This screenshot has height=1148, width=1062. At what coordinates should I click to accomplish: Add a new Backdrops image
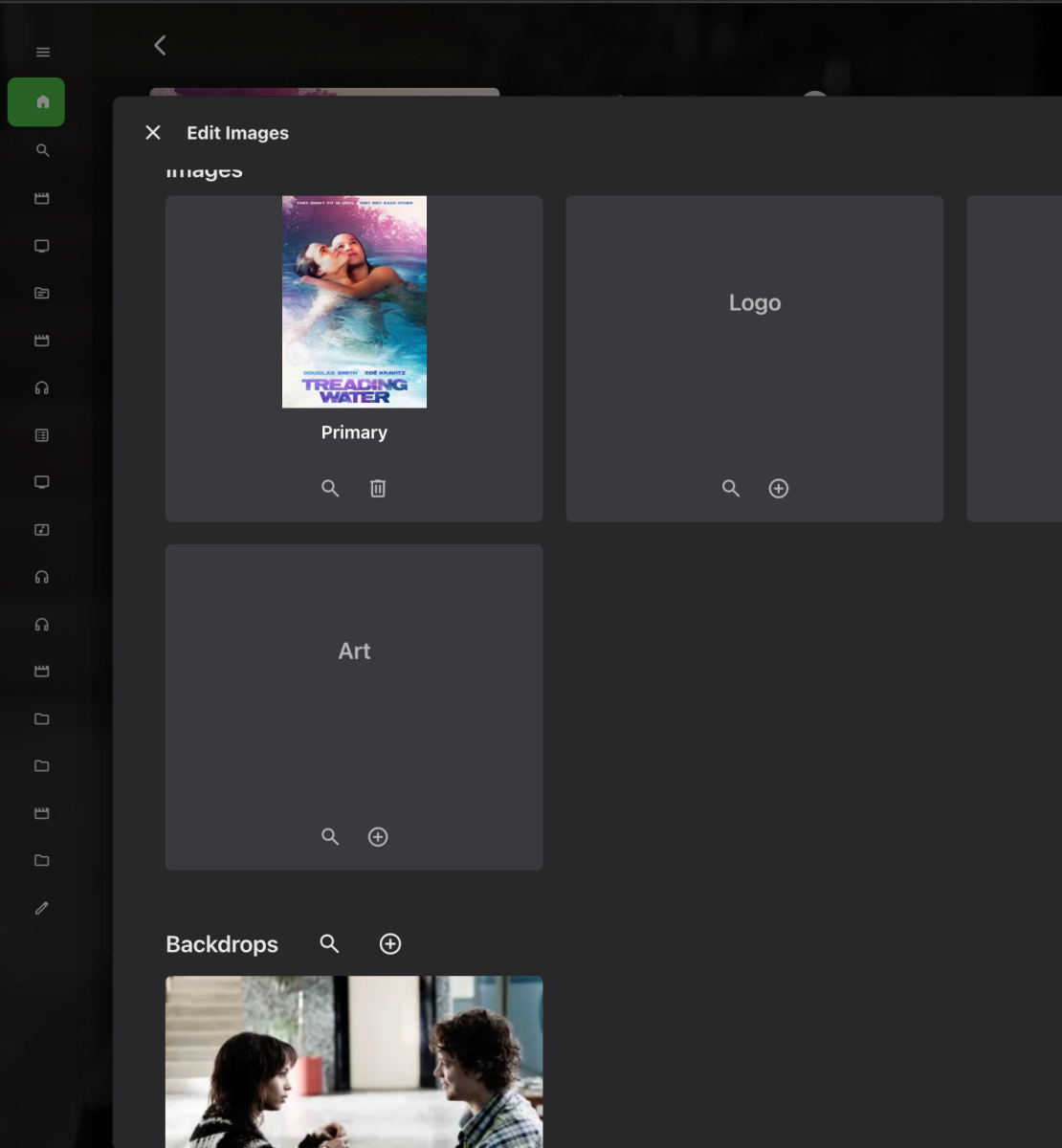pyautogui.click(x=390, y=944)
